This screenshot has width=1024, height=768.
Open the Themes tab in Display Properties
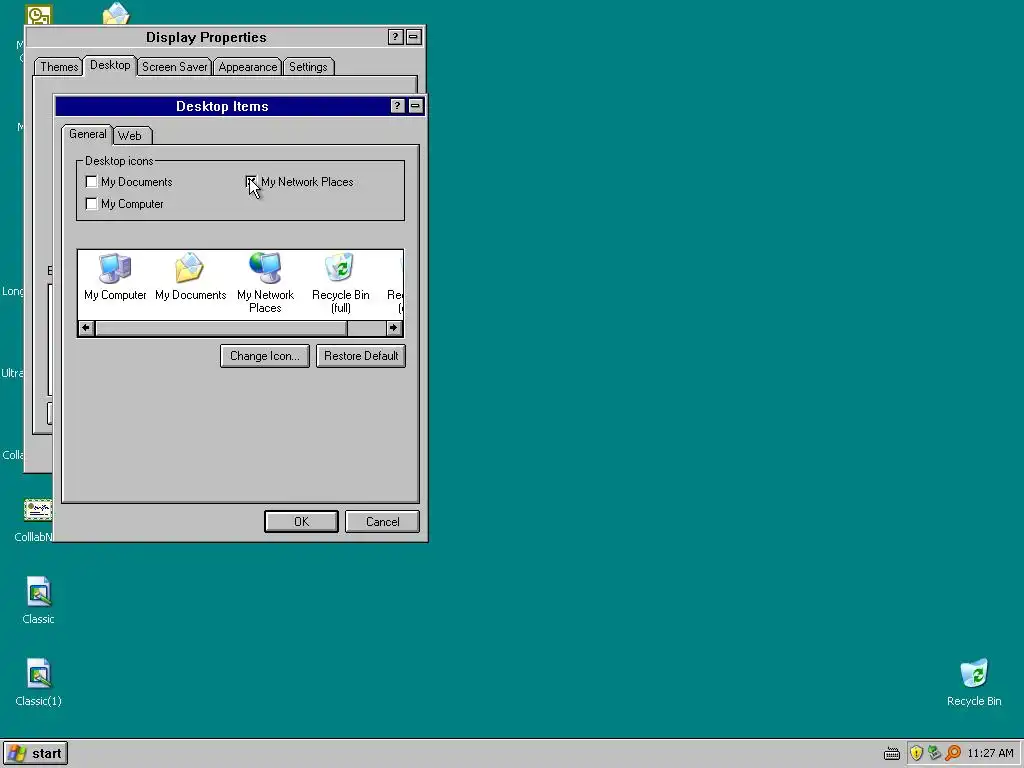click(x=59, y=67)
